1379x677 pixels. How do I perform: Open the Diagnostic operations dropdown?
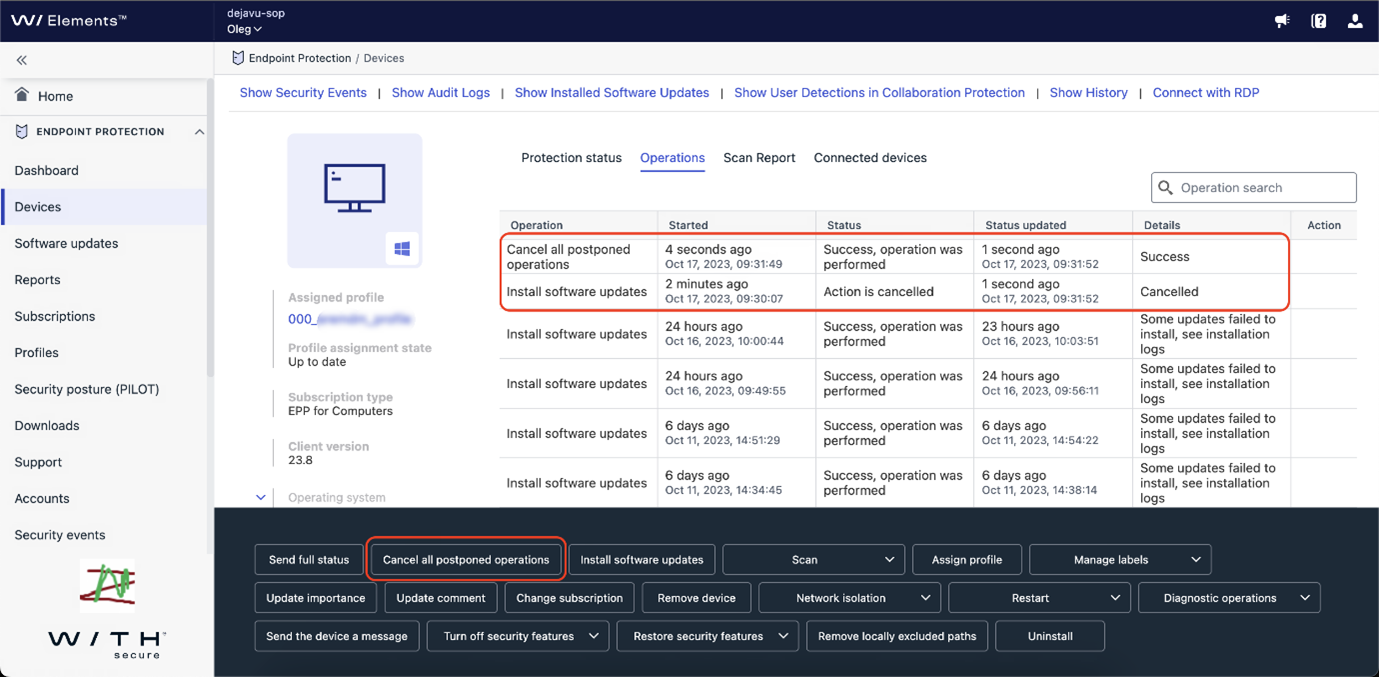[1229, 598]
